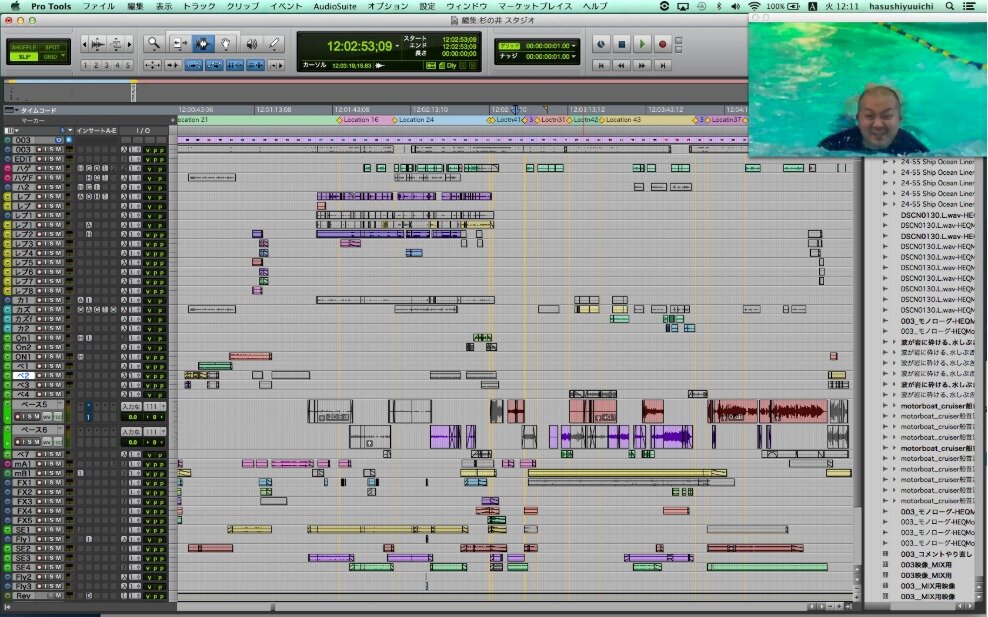Switch to Spot edit mode
Screen dimensions: 988x617
coord(53,46)
